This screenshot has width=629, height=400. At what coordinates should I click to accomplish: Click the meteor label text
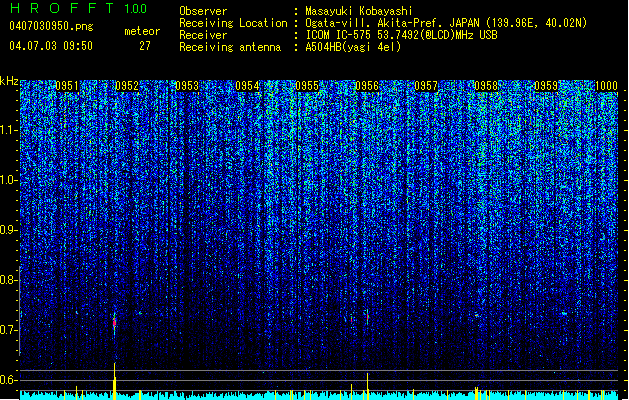(142, 31)
